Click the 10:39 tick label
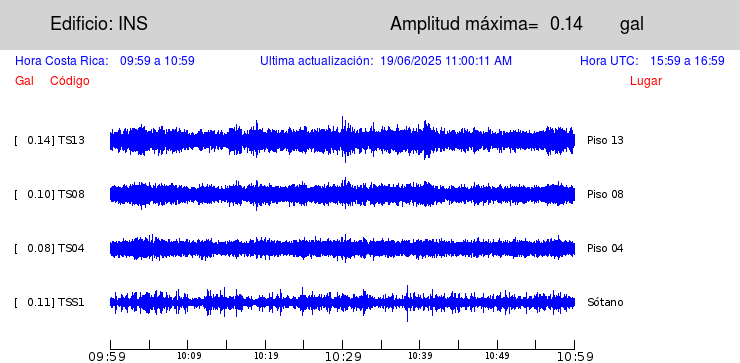Image resolution: width=740 pixels, height=363 pixels. click(x=420, y=355)
